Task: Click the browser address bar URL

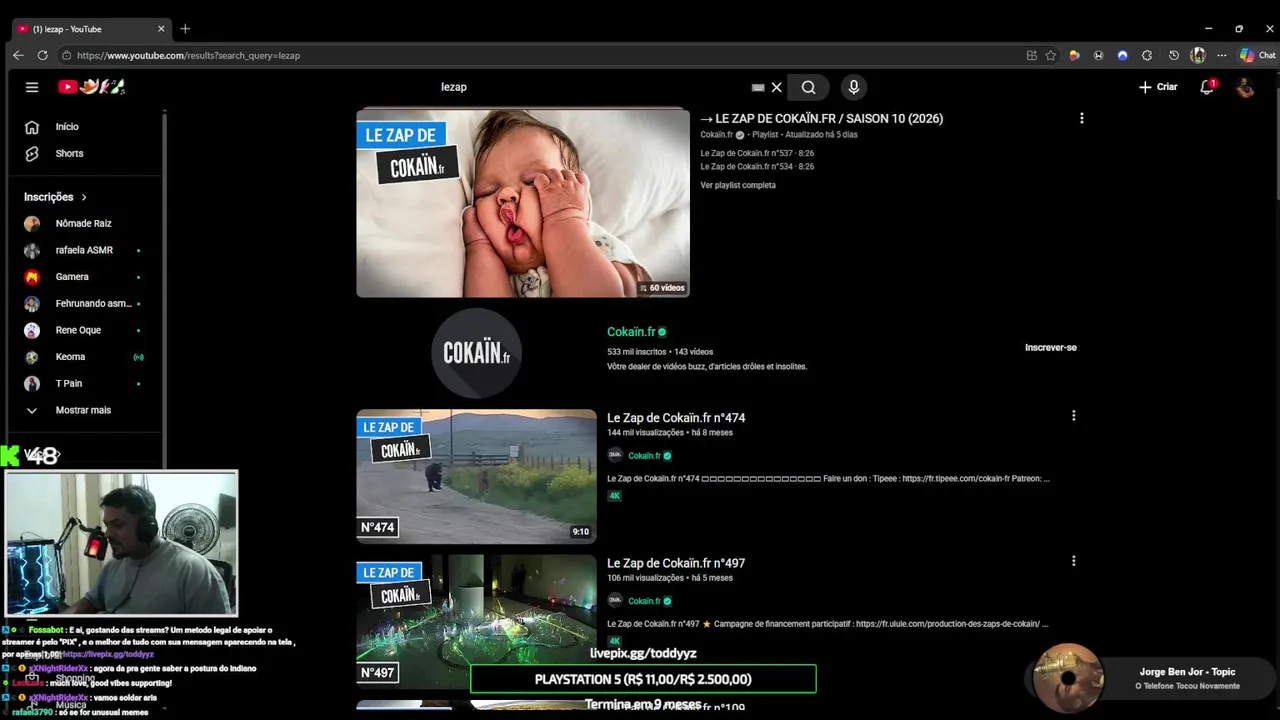Action: point(188,55)
